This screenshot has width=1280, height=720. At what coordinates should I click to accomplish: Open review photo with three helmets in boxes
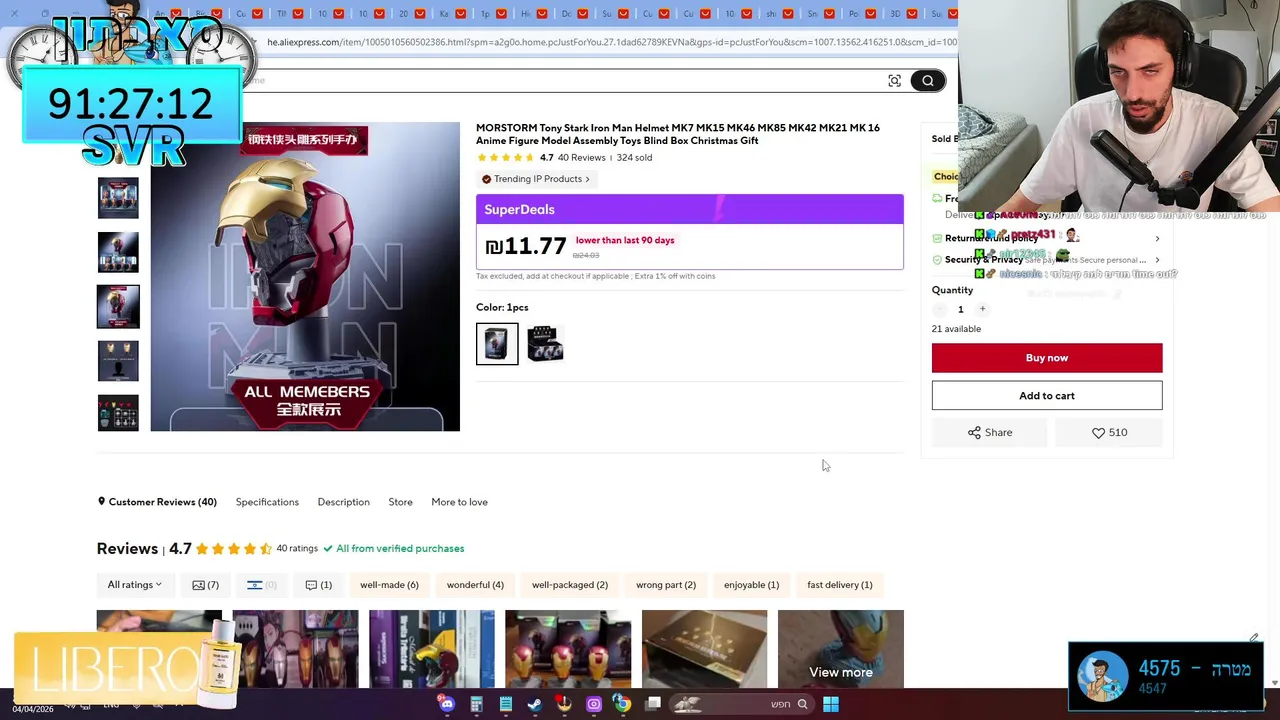tap(568, 649)
